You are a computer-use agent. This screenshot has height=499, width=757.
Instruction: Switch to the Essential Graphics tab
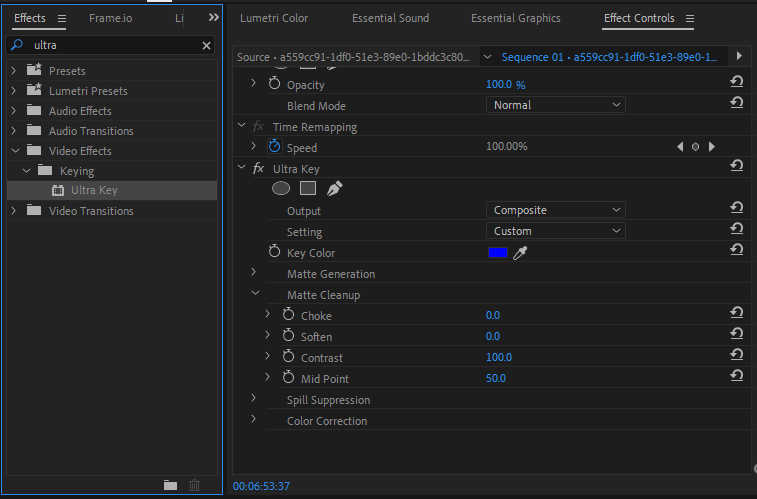pos(516,18)
